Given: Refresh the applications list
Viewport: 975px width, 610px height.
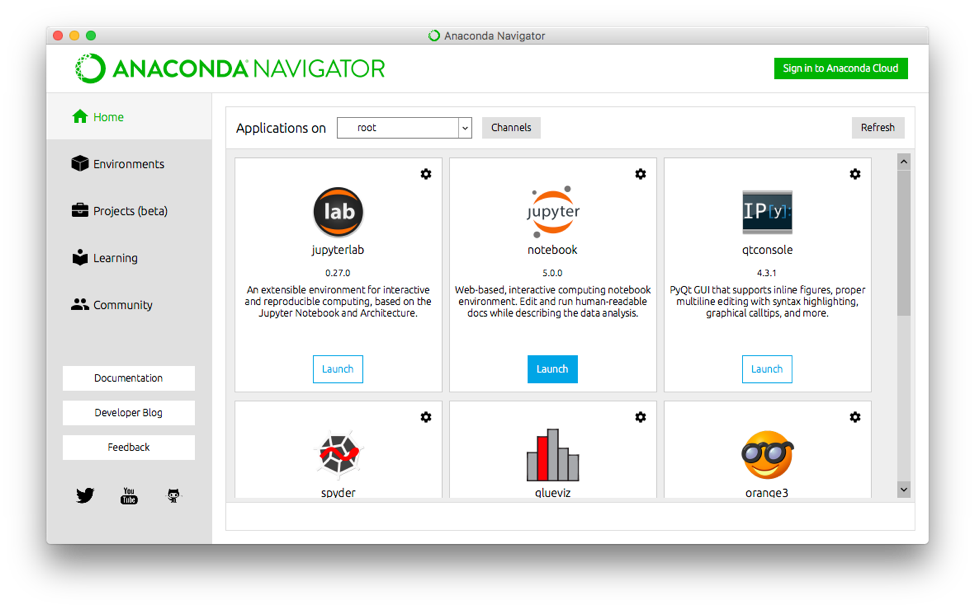Looking at the screenshot, I should (x=877, y=127).
